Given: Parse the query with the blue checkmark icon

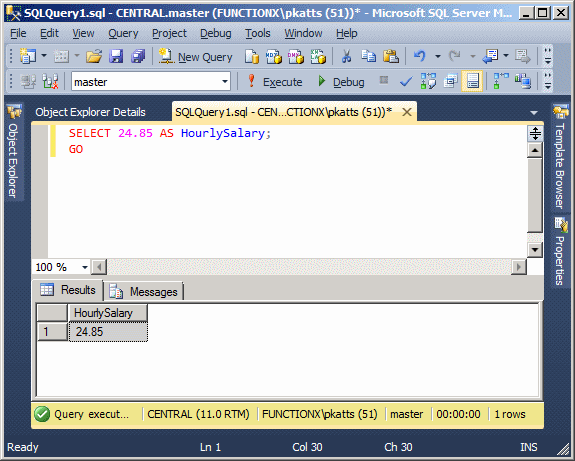Looking at the screenshot, I should pyautogui.click(x=406, y=81).
